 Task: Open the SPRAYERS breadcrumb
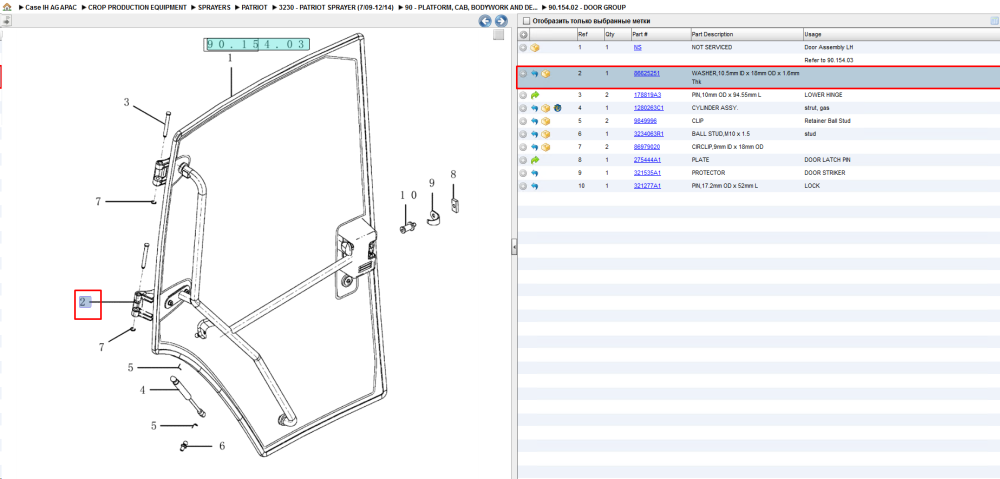pos(214,8)
